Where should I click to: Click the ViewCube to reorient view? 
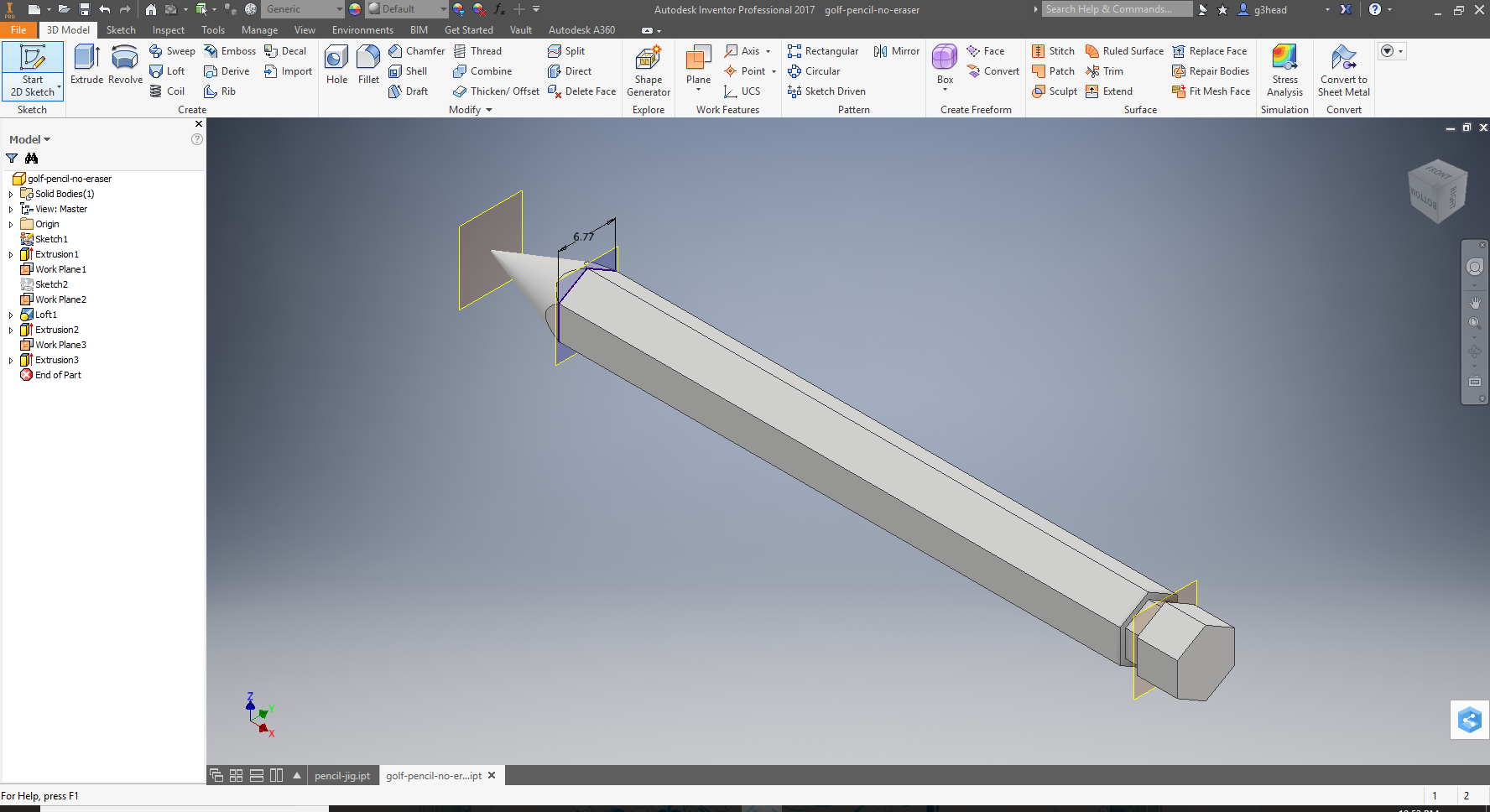click(1438, 191)
